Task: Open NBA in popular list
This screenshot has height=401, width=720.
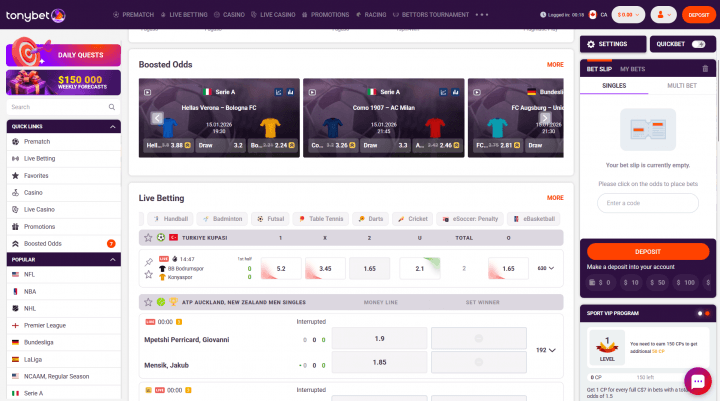Action: pyautogui.click(x=63, y=291)
